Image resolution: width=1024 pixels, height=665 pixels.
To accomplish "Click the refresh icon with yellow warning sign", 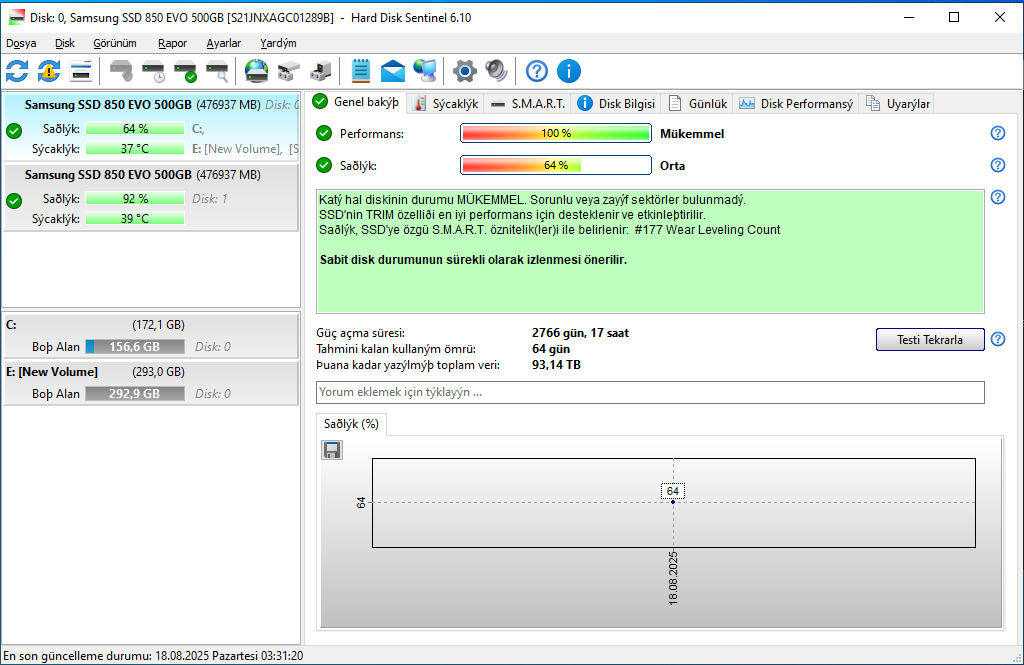I will click(49, 71).
